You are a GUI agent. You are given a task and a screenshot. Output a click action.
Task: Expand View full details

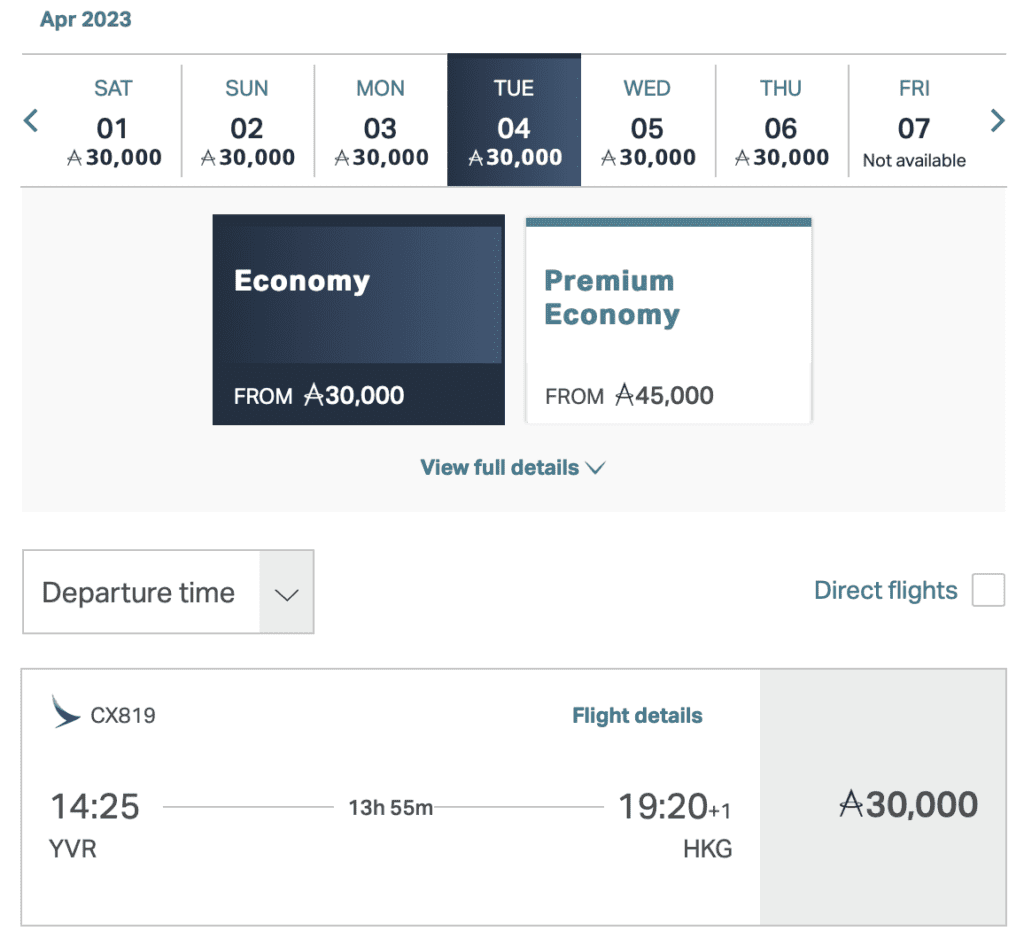[x=512, y=468]
